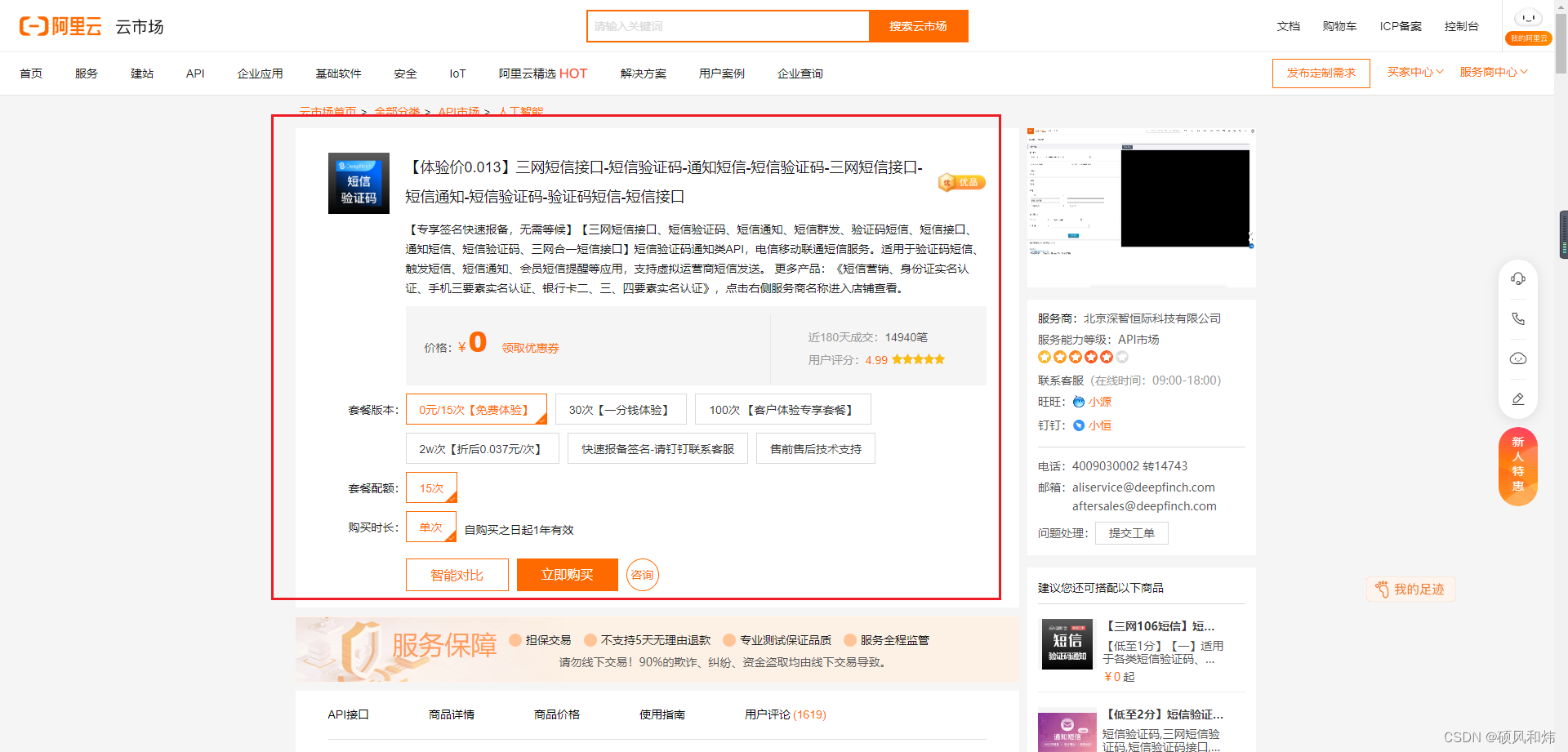The height and width of the screenshot is (752, 1568).
Task: Click the 钉钉 icon next to 小恒
Action: 1080,425
